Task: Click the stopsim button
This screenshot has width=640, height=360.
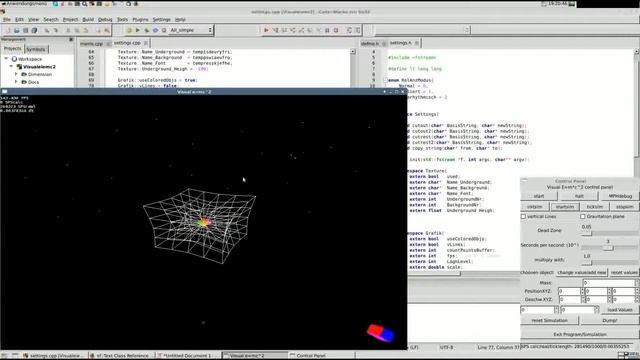Action: 624,207
